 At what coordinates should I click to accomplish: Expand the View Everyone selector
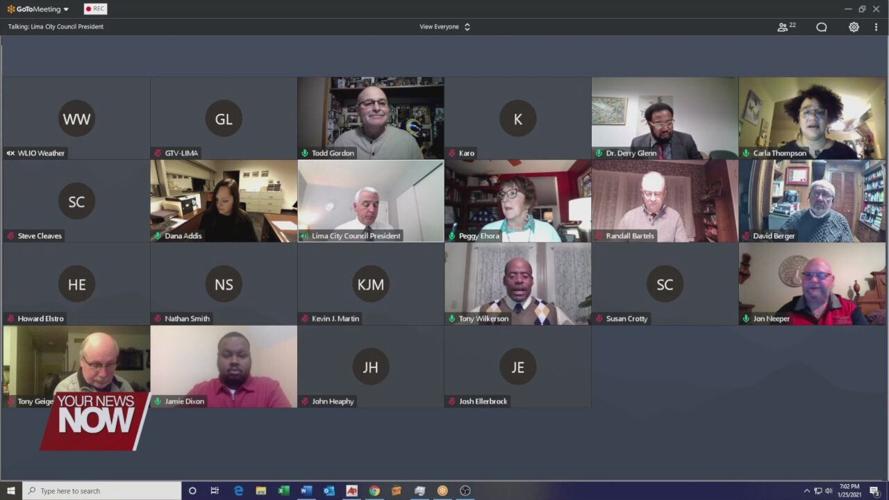click(x=444, y=27)
